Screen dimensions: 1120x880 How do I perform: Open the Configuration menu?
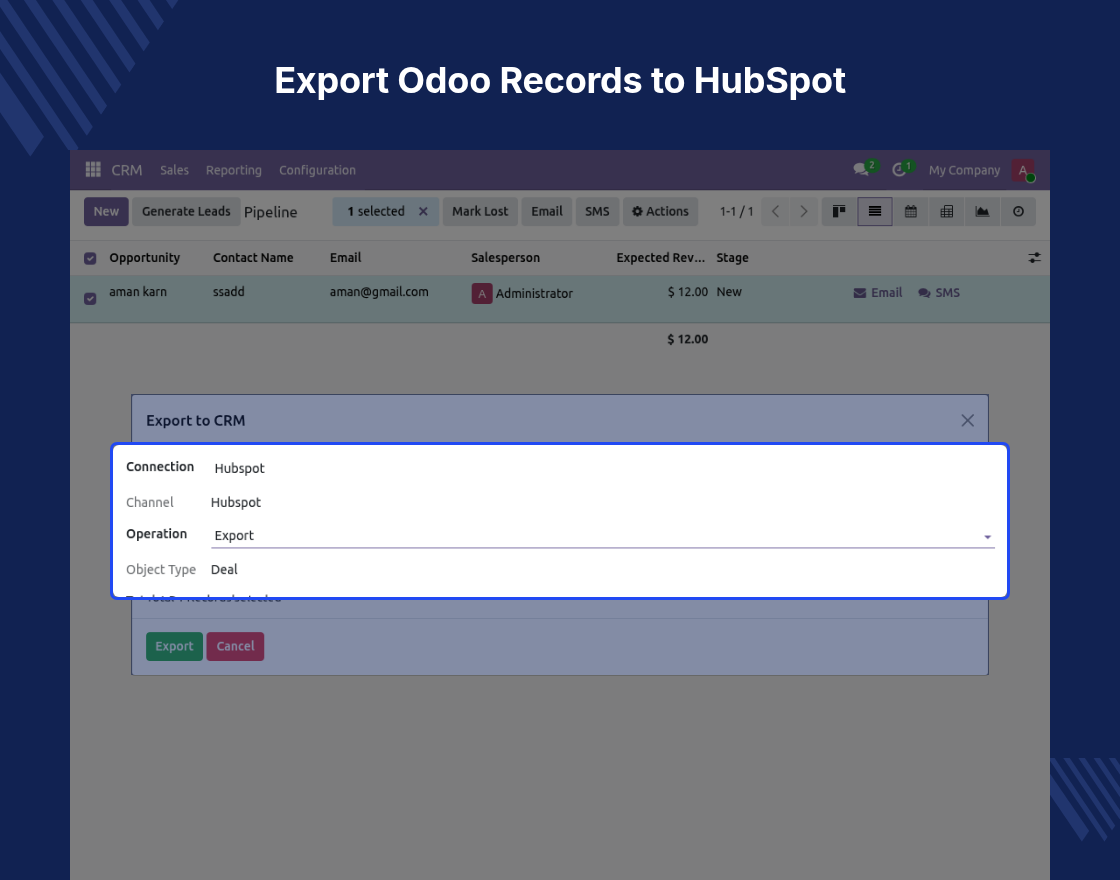point(317,170)
